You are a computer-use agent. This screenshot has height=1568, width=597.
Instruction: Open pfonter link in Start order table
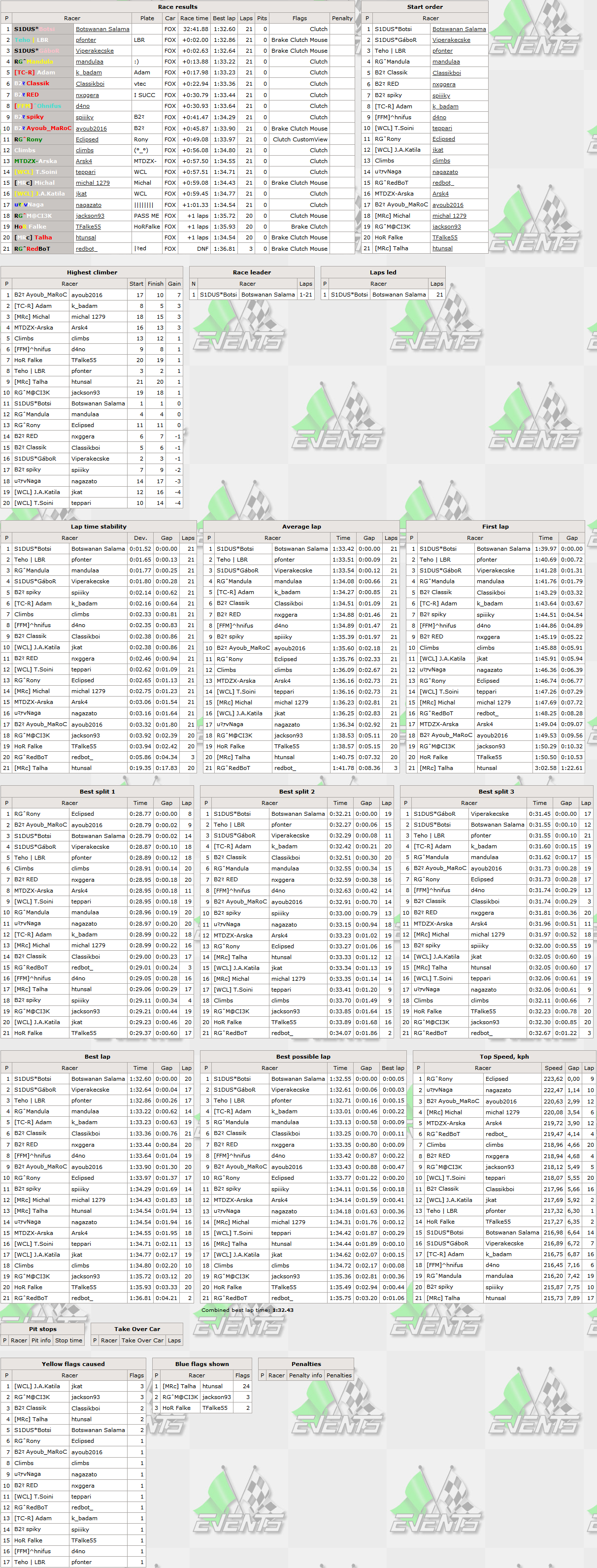[x=442, y=51]
